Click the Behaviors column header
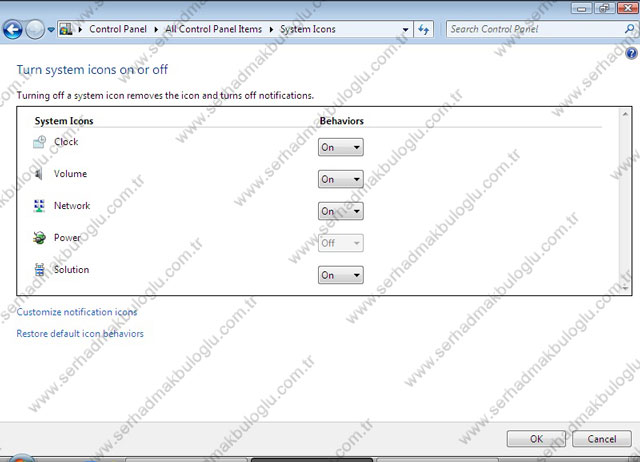This screenshot has height=462, width=640. pos(341,121)
